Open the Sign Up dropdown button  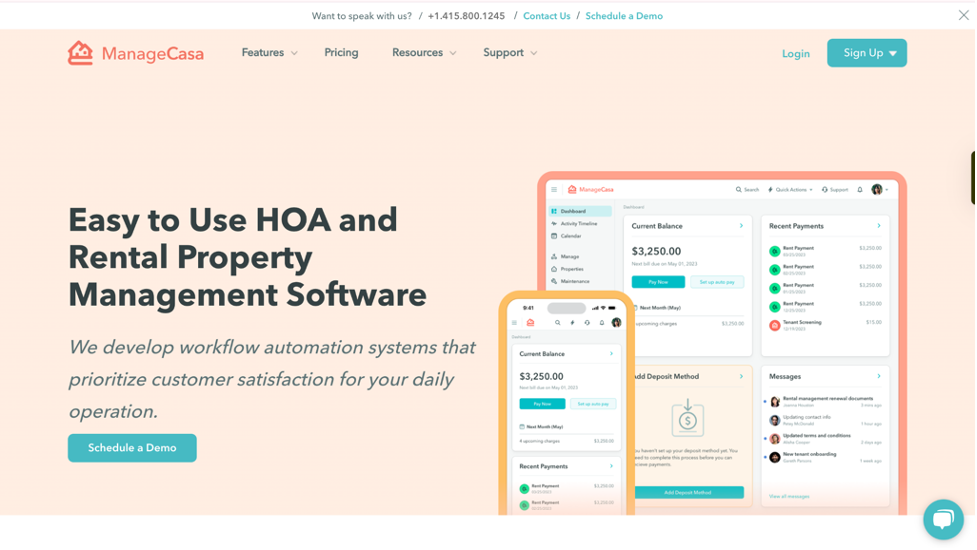[867, 53]
